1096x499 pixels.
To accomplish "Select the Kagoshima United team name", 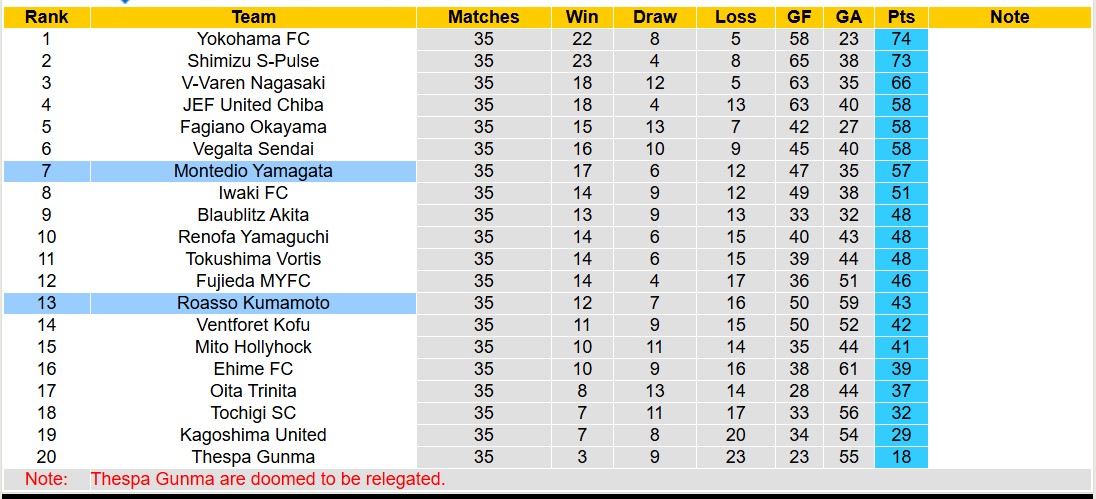I will point(253,435).
